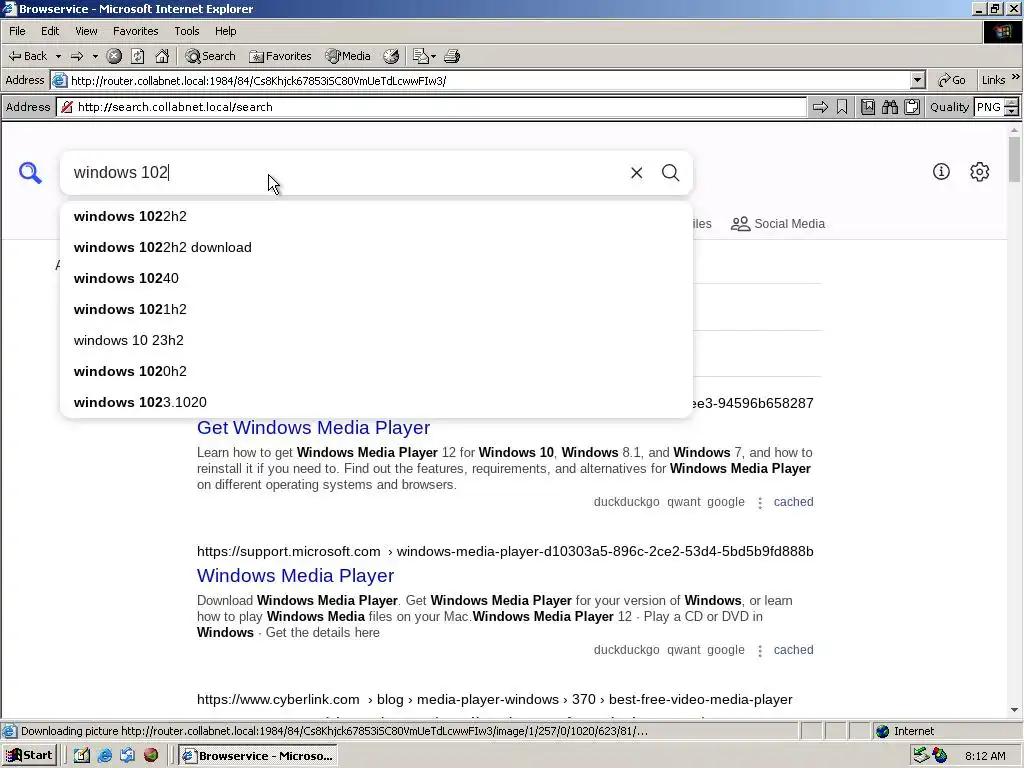Open the IE Media toolbar button

tap(348, 56)
